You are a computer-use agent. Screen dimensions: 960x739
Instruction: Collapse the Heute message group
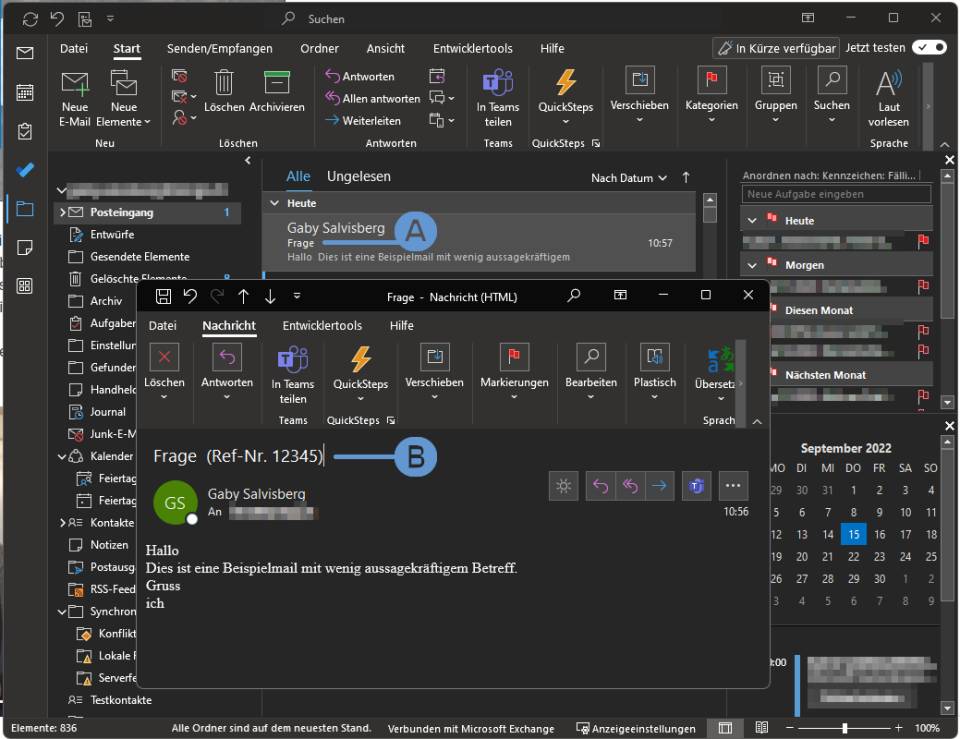click(x=275, y=203)
